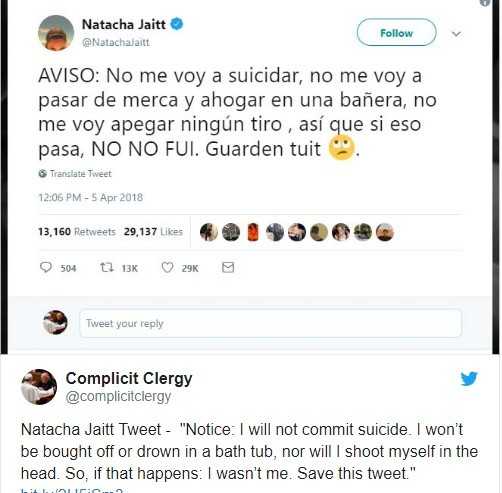
Task: Open the @NatachaJaitt handle link
Action: coord(116,43)
